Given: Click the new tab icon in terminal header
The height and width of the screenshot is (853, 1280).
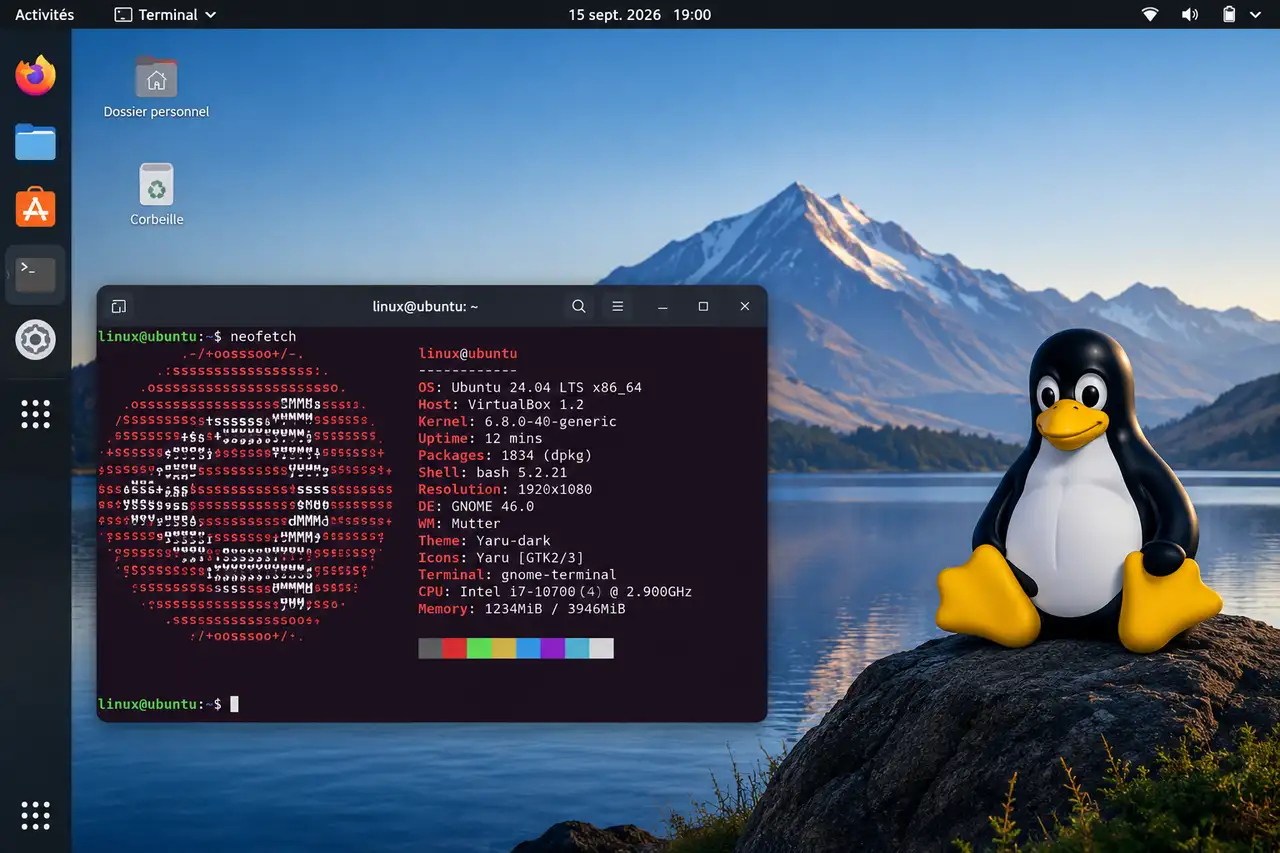Looking at the screenshot, I should point(118,306).
